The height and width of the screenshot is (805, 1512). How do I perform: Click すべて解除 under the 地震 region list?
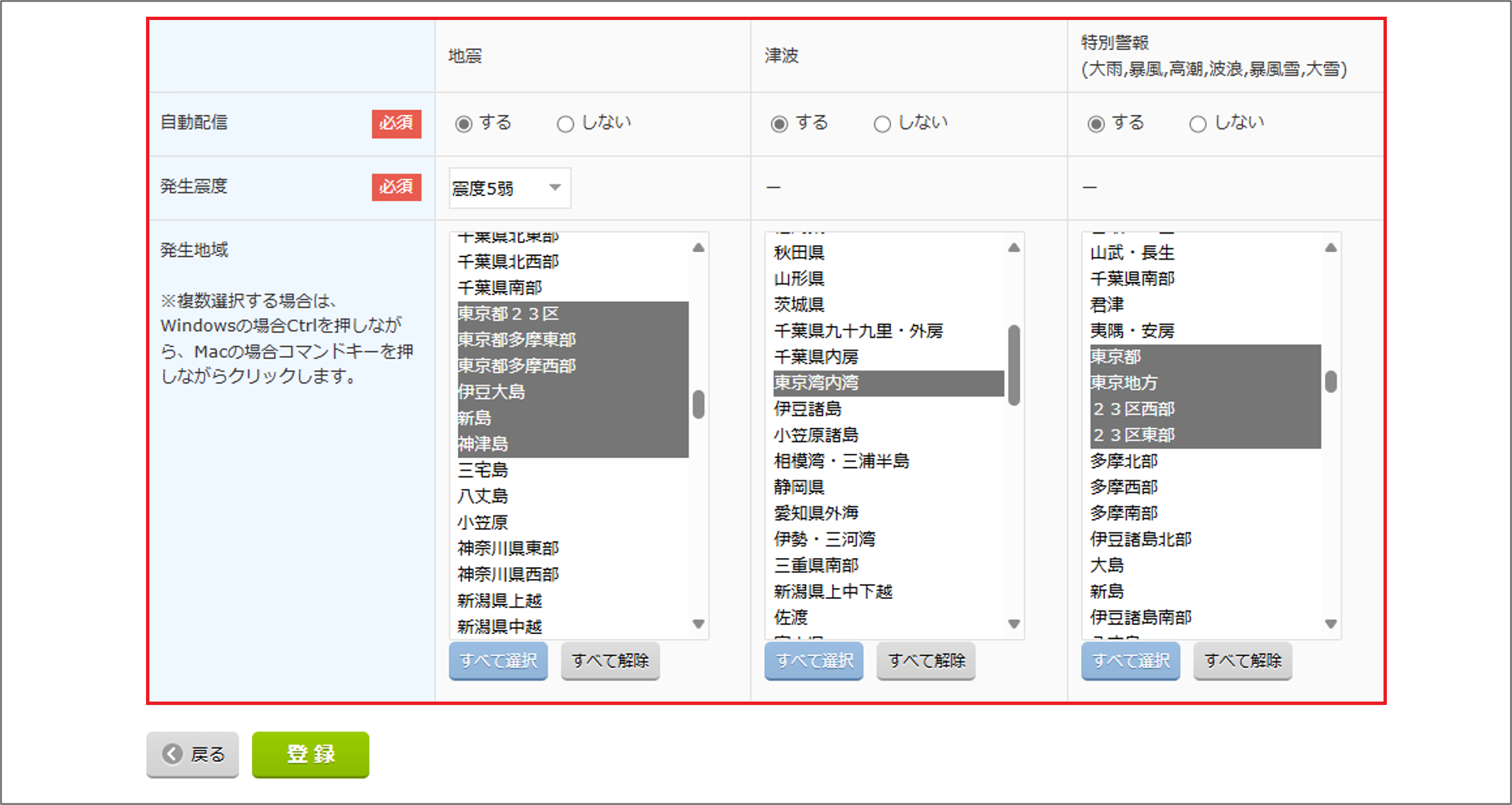[610, 661]
